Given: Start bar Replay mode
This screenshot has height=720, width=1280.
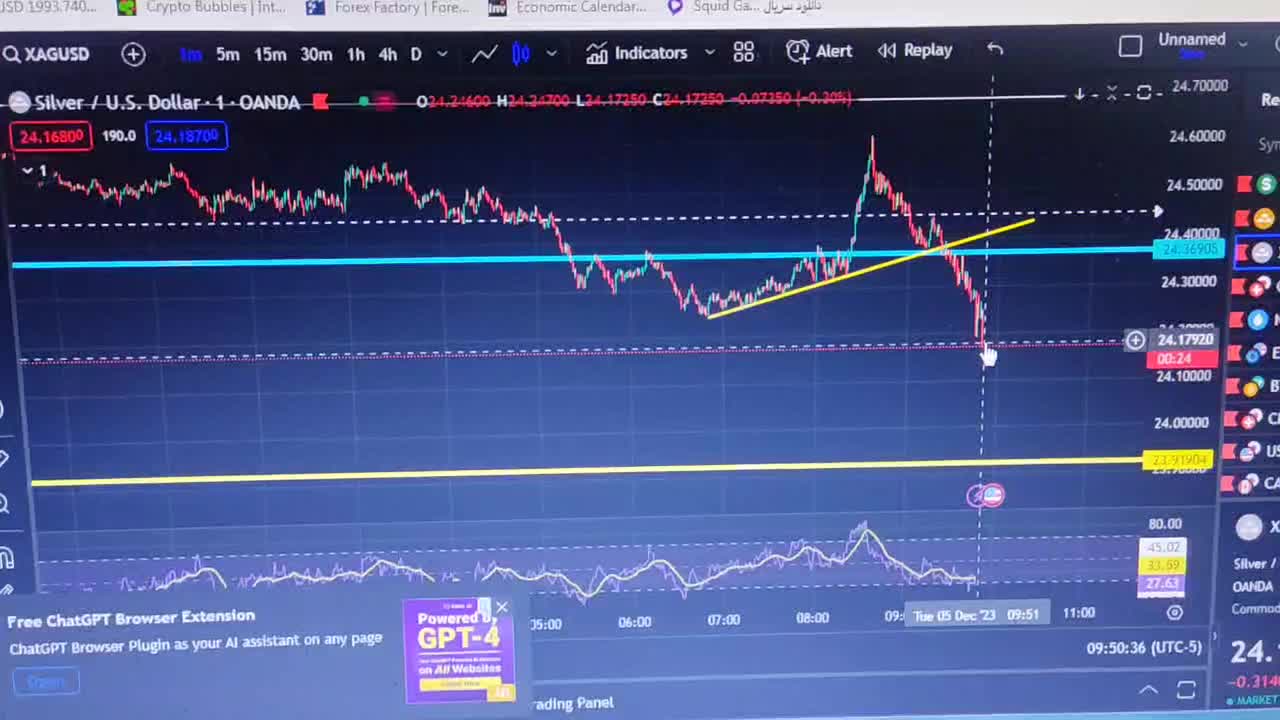Looking at the screenshot, I should 915,50.
